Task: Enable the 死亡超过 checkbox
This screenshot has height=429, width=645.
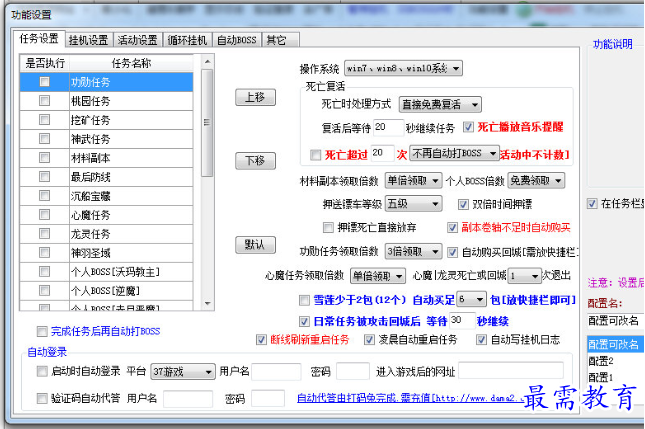Action: [316, 155]
